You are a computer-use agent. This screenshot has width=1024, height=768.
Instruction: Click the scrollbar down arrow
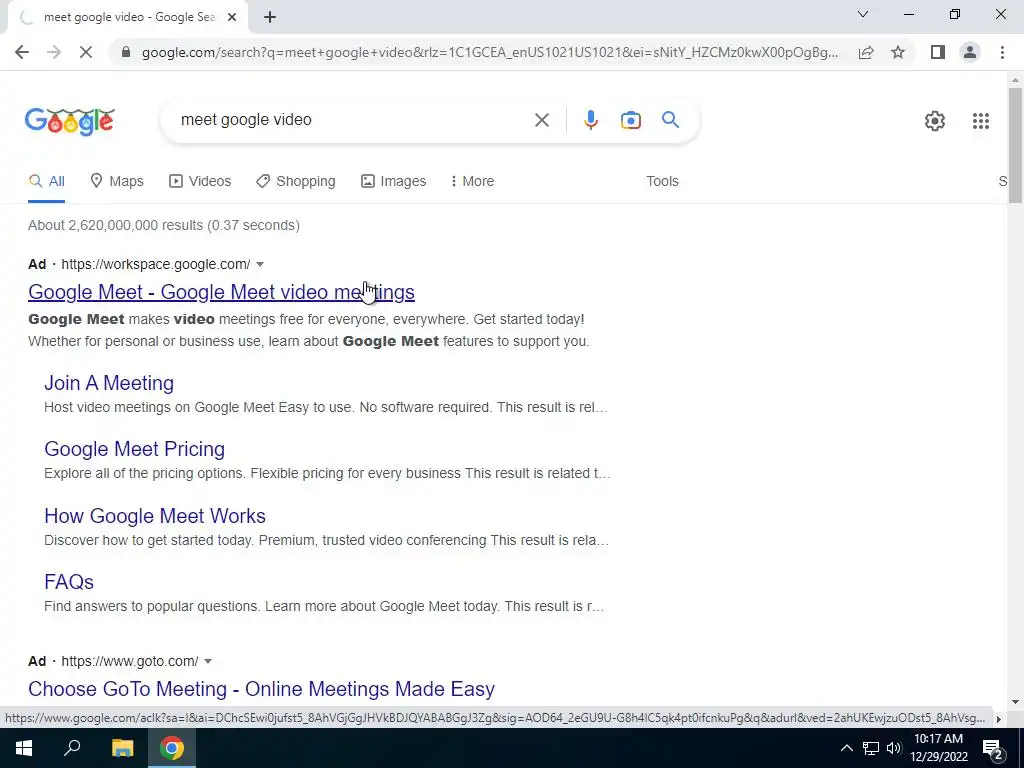pos(1015,702)
